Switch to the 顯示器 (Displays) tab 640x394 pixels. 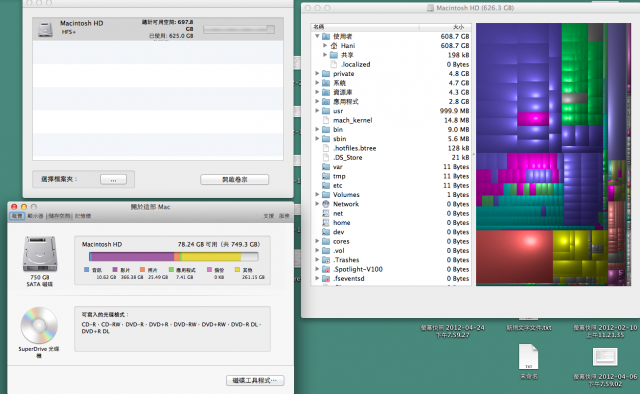[x=35, y=216]
